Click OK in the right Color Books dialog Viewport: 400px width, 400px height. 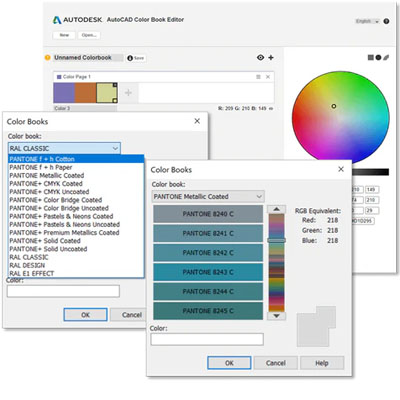(229, 363)
